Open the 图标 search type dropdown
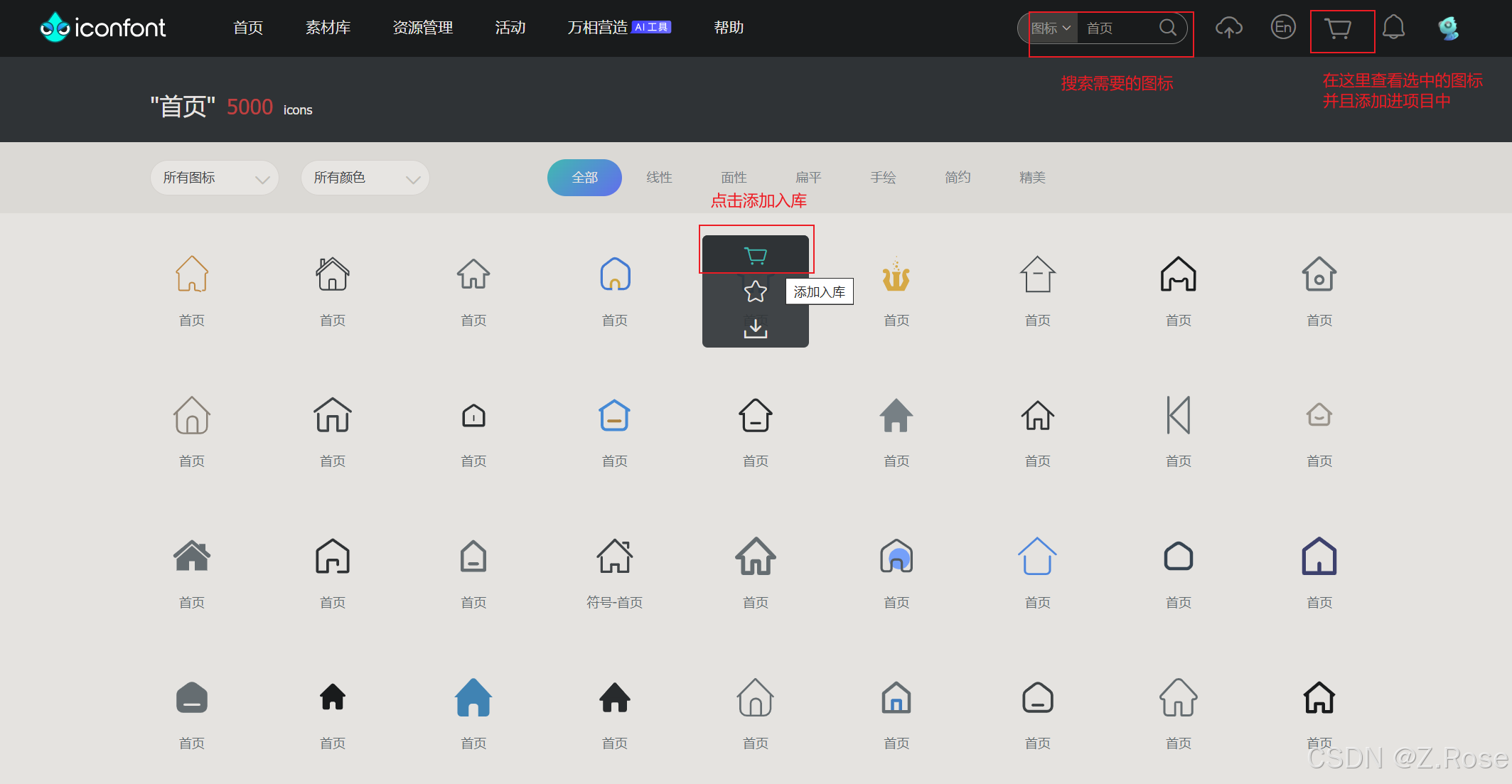This screenshot has height=784, width=1512. pyautogui.click(x=1051, y=28)
